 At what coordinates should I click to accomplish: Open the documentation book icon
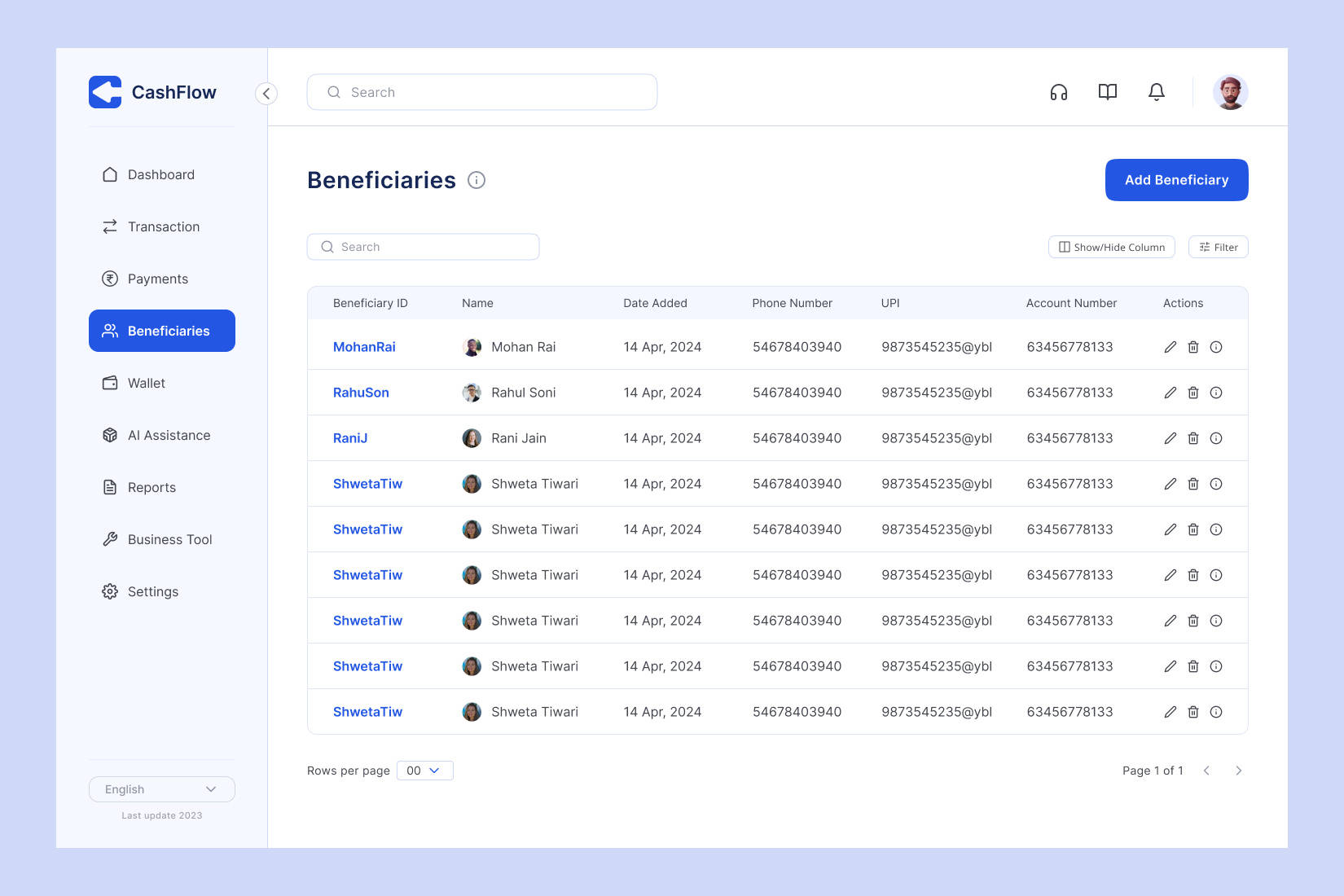pyautogui.click(x=1107, y=92)
